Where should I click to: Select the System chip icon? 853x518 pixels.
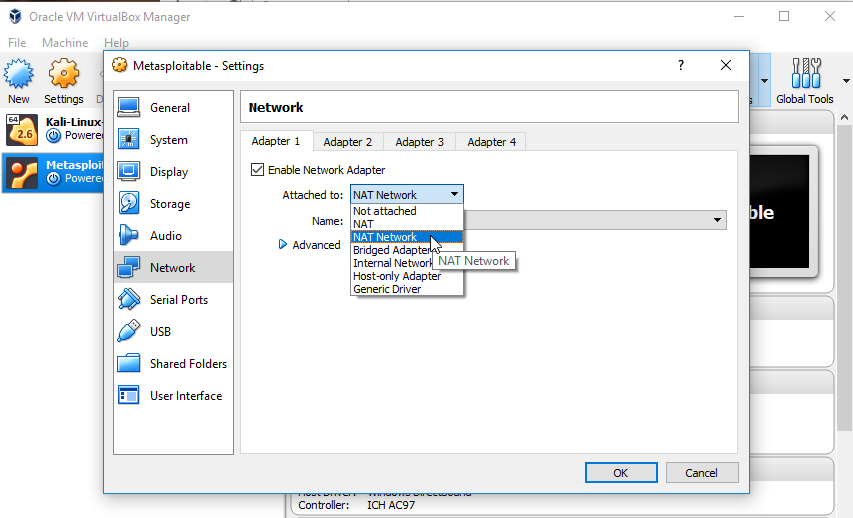129,139
